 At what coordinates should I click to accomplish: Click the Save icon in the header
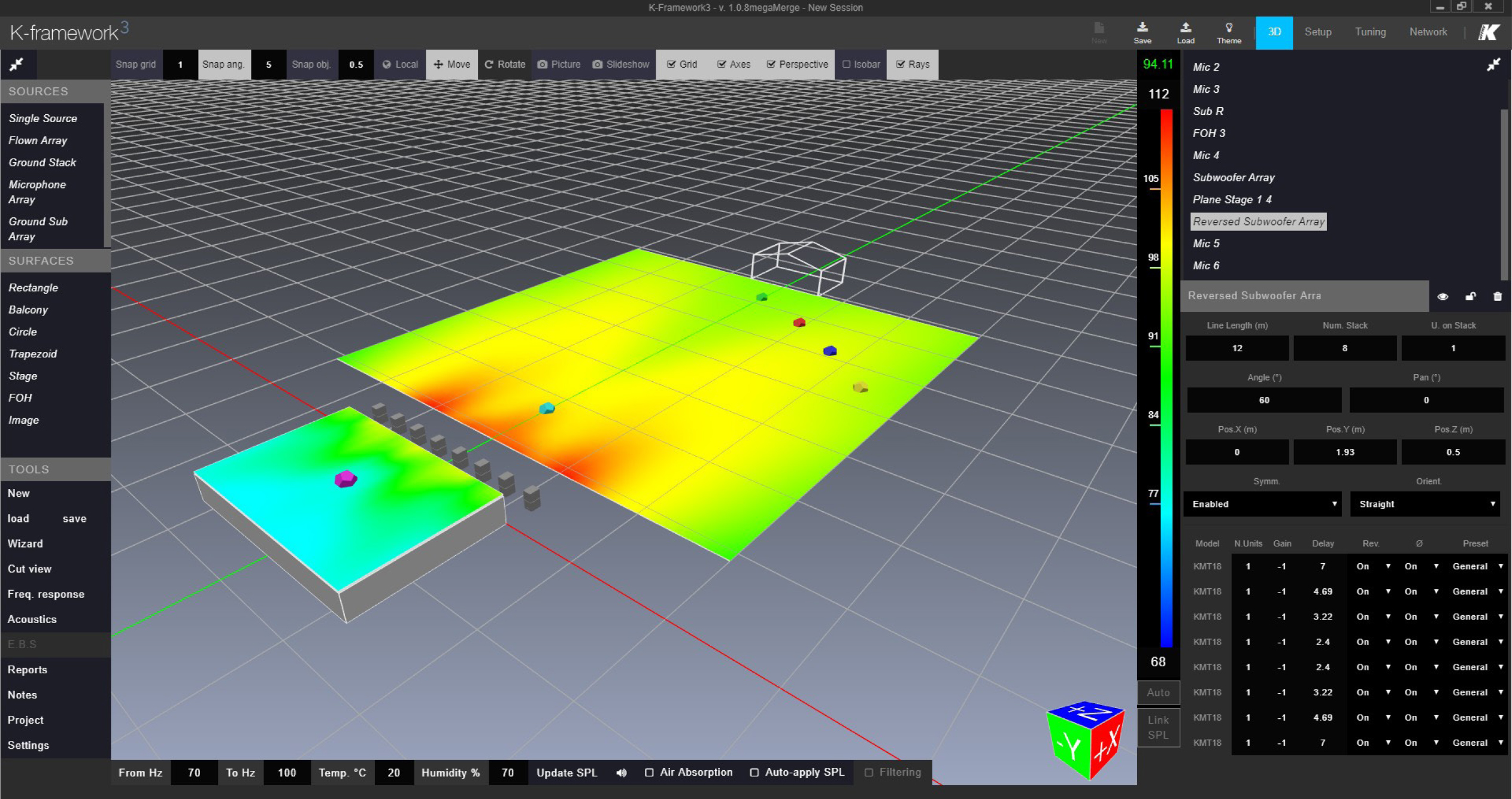tap(1142, 32)
